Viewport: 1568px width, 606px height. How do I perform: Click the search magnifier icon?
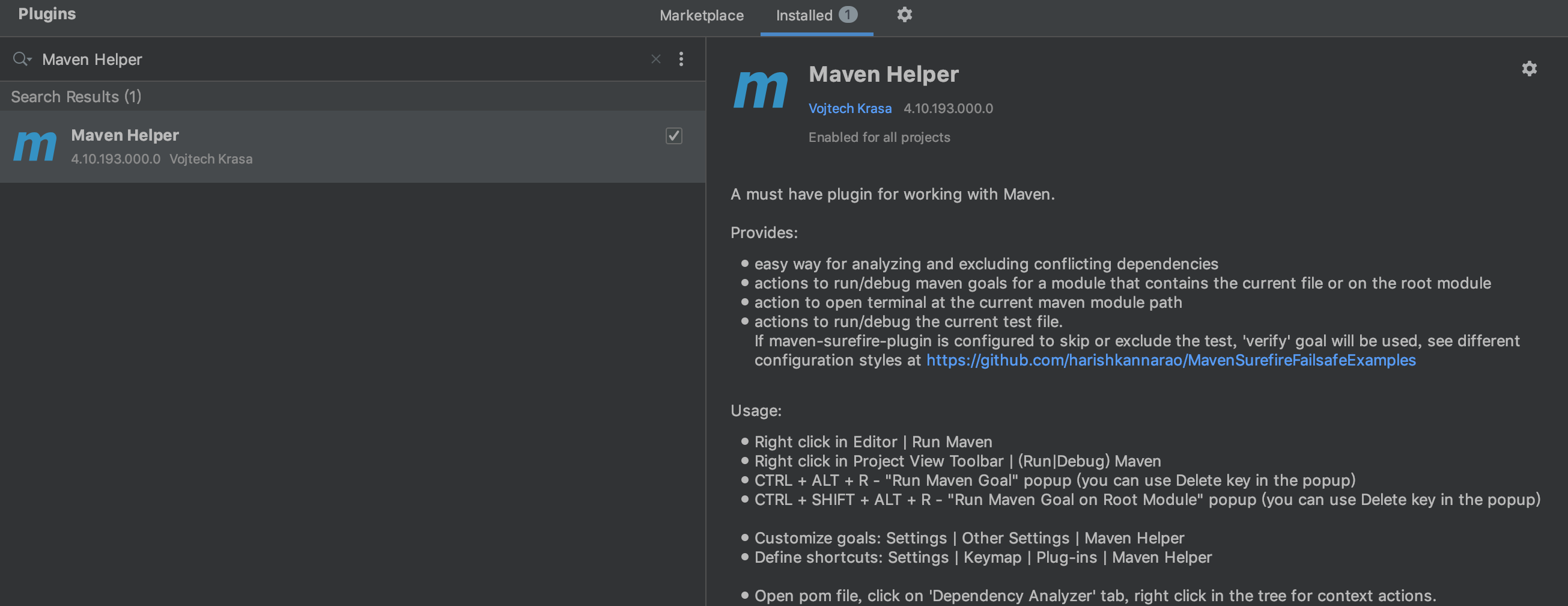click(x=19, y=59)
